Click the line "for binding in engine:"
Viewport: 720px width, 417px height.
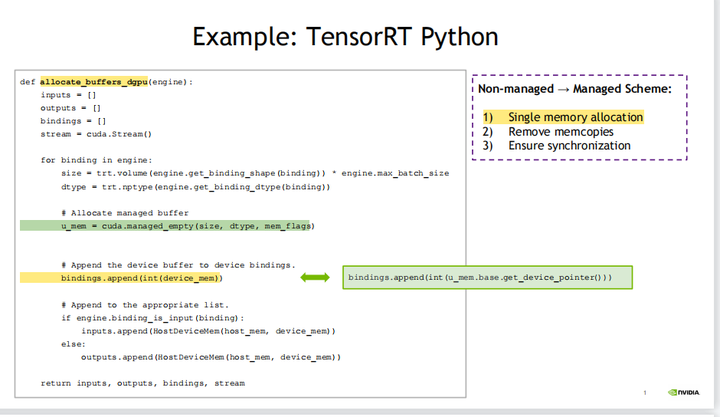(96, 160)
